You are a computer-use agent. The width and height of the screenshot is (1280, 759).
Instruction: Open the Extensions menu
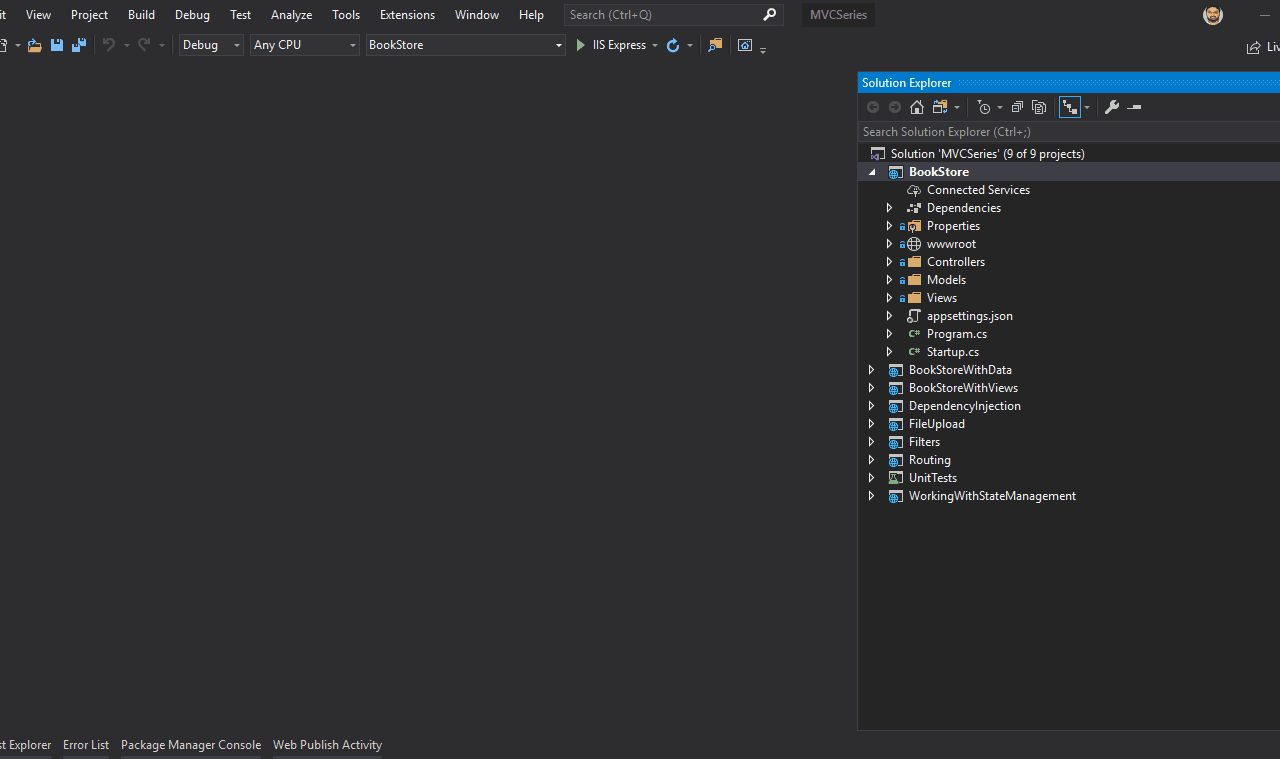pos(407,15)
